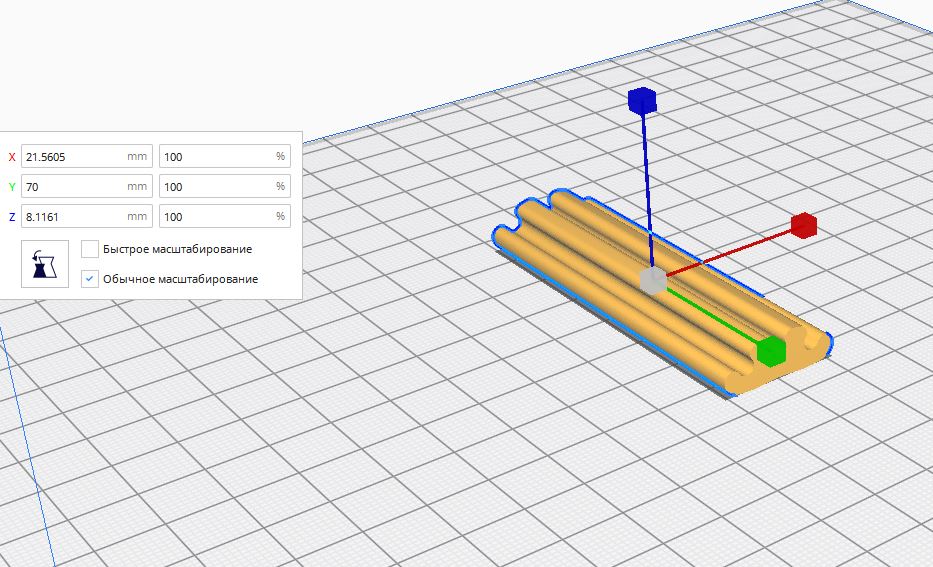Screen dimensions: 933x567
Task: Select the red X-axis scale handle
Action: click(x=804, y=226)
